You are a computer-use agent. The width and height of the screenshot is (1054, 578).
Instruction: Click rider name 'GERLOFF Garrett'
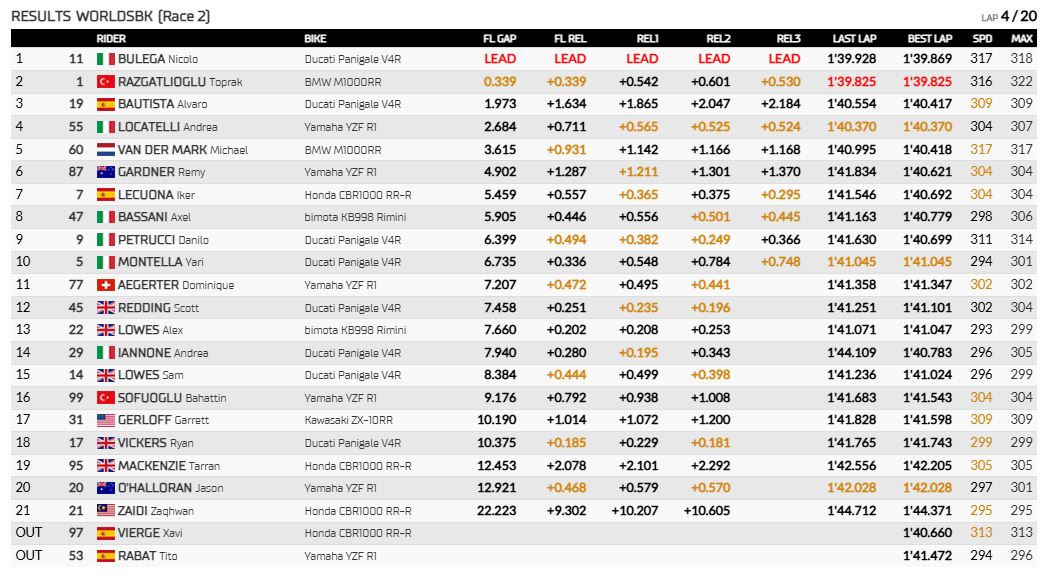click(x=163, y=420)
